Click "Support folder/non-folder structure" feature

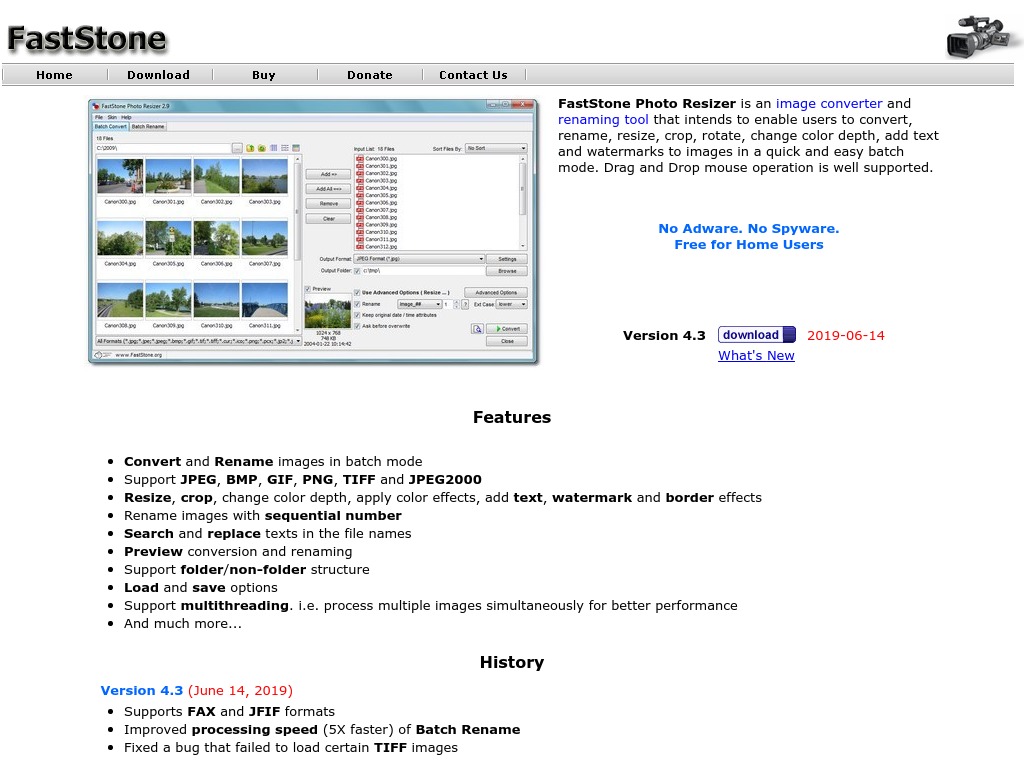[x=247, y=569]
